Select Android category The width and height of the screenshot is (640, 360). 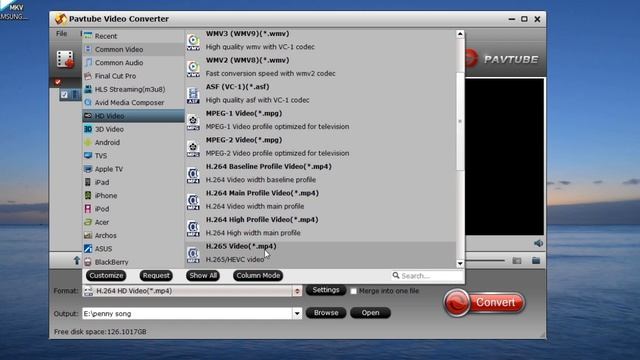click(x=133, y=142)
